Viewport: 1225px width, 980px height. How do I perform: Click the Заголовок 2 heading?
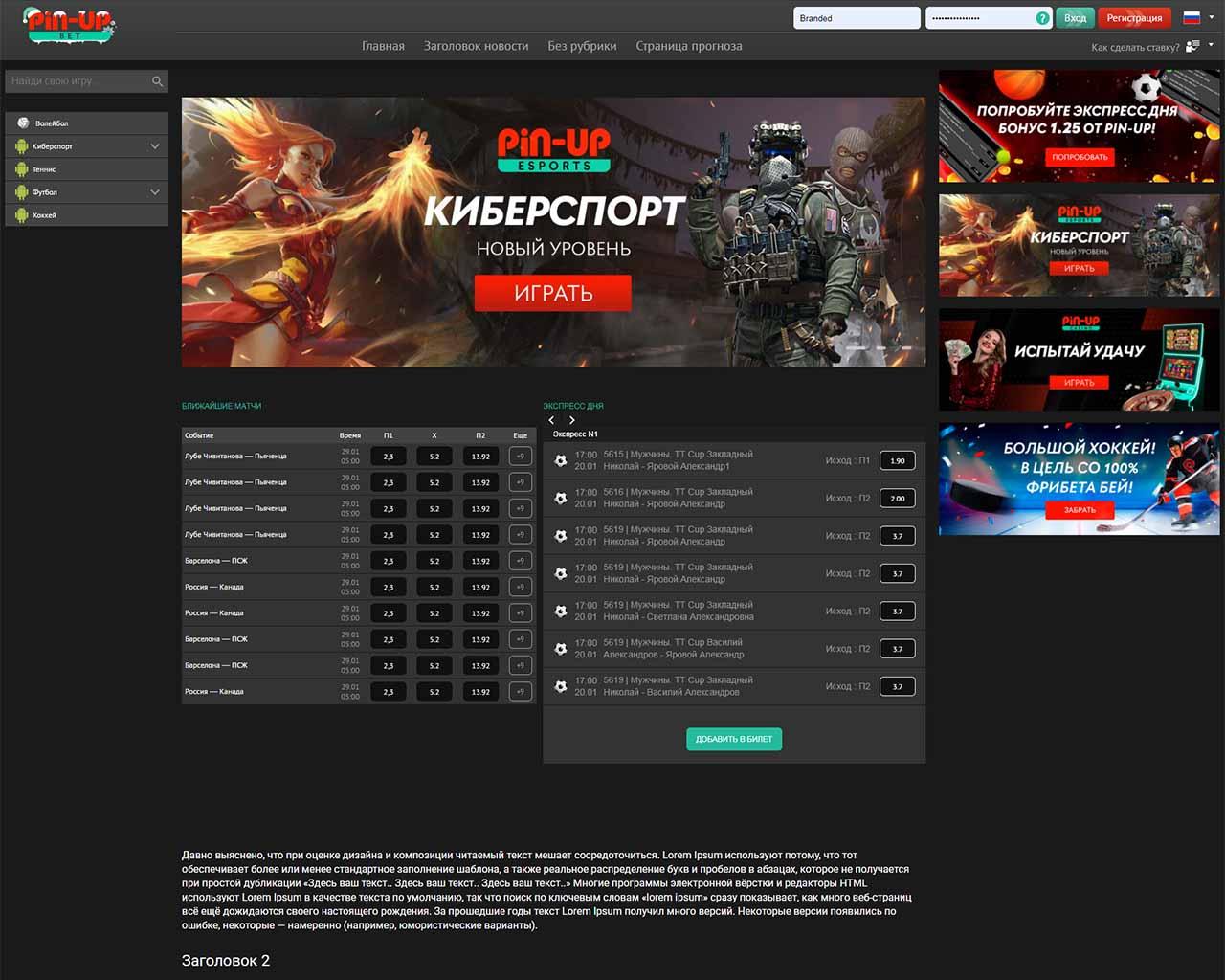226,960
